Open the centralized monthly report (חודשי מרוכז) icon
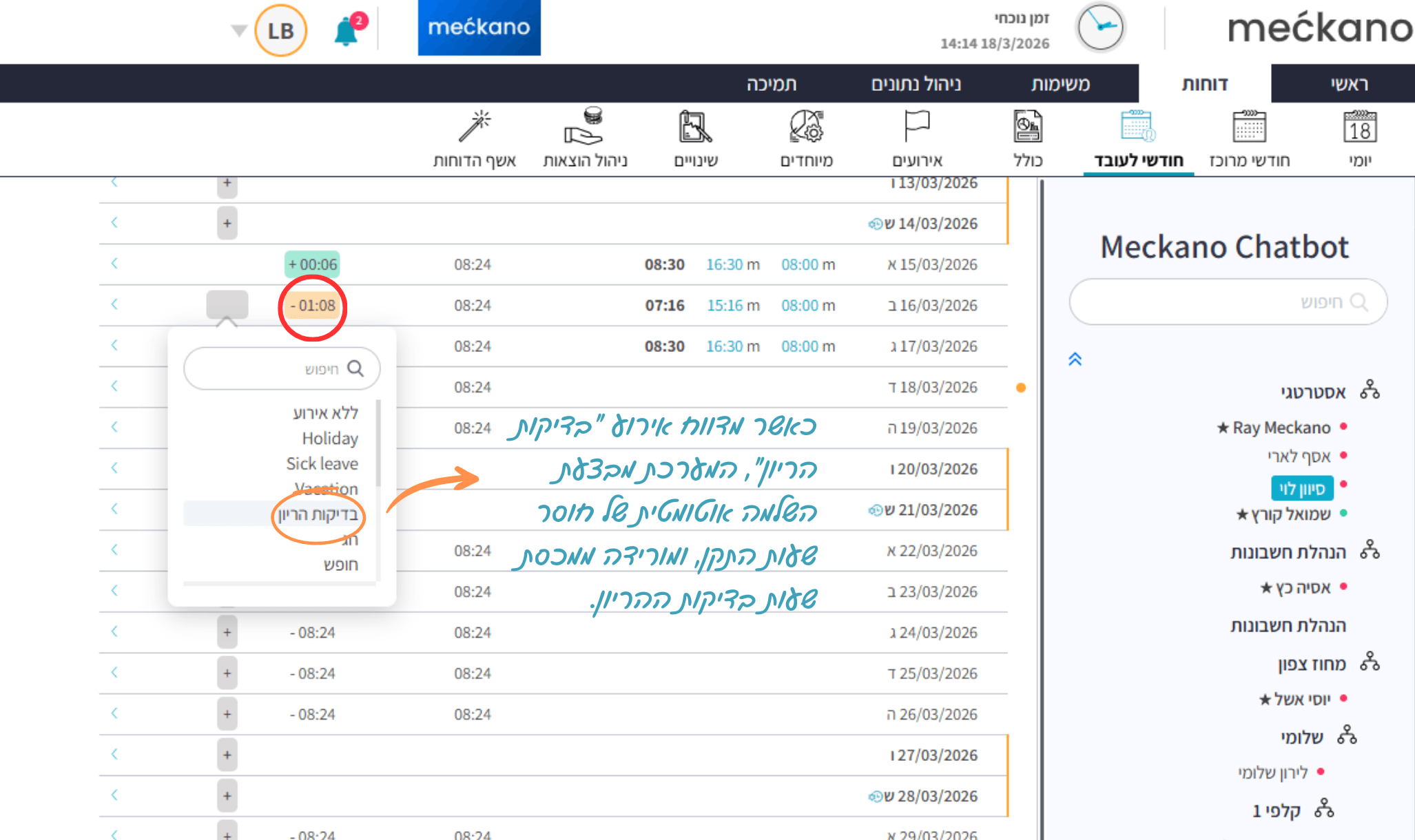Image resolution: width=1415 pixels, height=840 pixels. click(x=1249, y=128)
